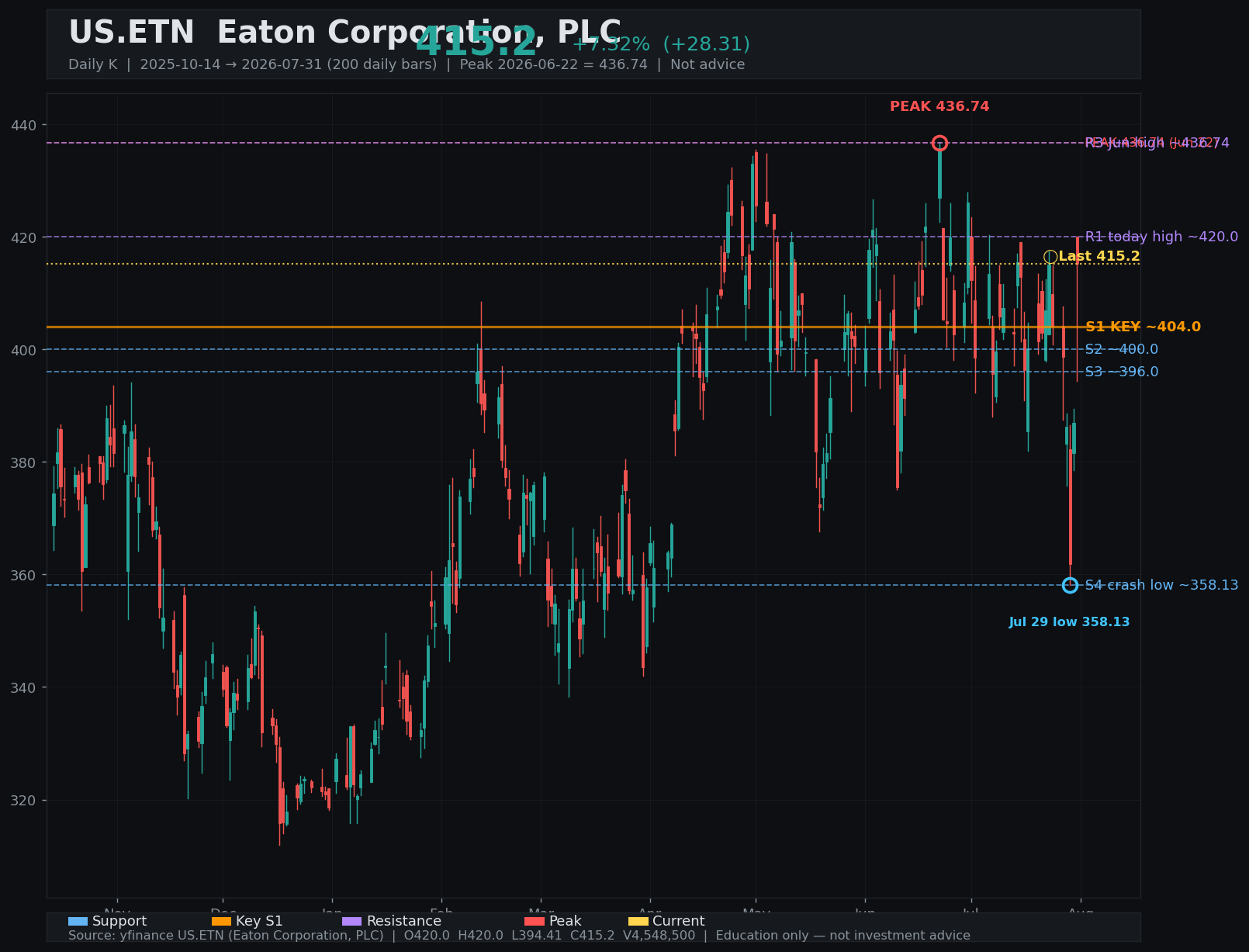The width and height of the screenshot is (1249, 952).
Task: Click the "Last 415.2" price label
Action: click(1099, 257)
